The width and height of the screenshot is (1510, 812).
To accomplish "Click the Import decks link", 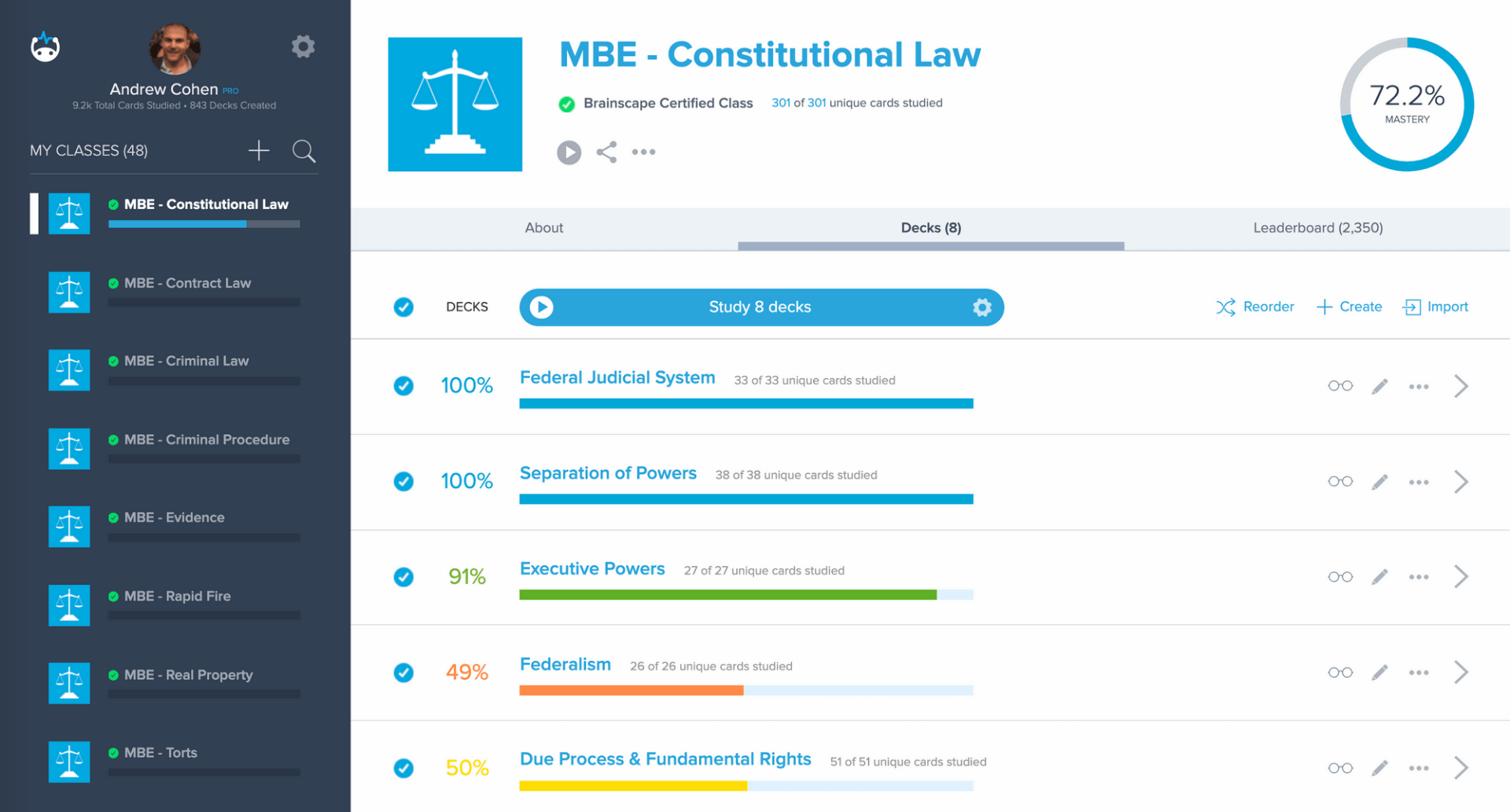I will tap(1436, 307).
